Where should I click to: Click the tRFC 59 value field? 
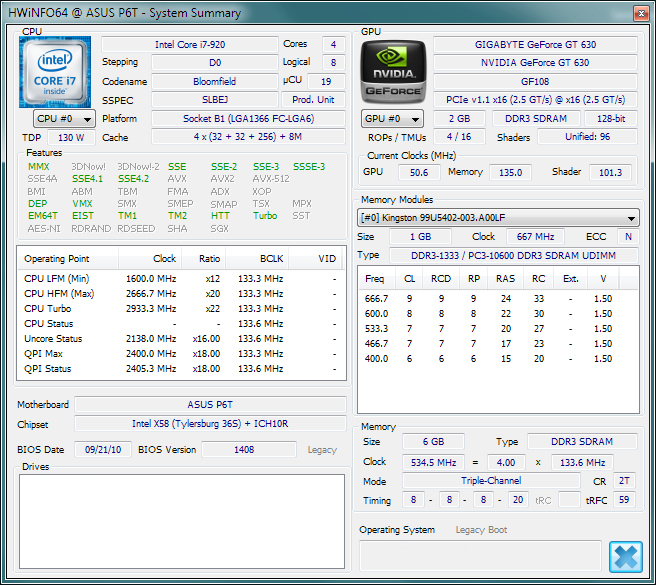[x=624, y=500]
